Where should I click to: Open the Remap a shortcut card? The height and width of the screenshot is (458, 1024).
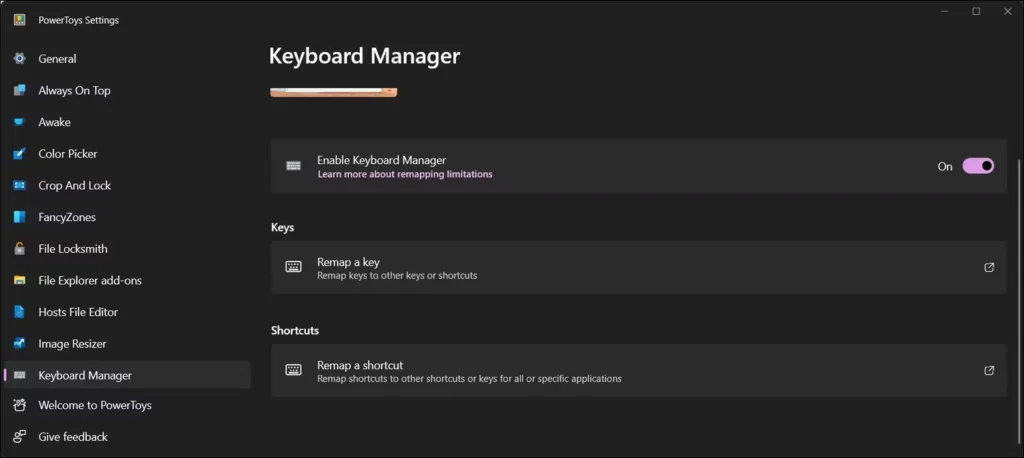click(x=639, y=370)
